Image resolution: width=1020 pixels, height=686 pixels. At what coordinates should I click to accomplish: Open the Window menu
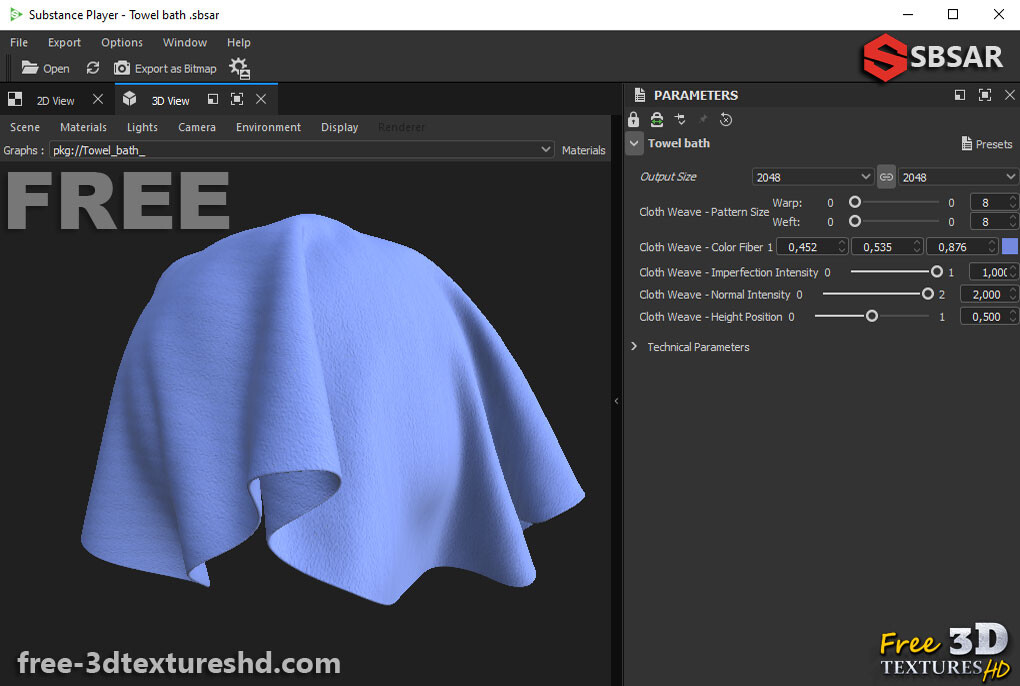pos(185,42)
